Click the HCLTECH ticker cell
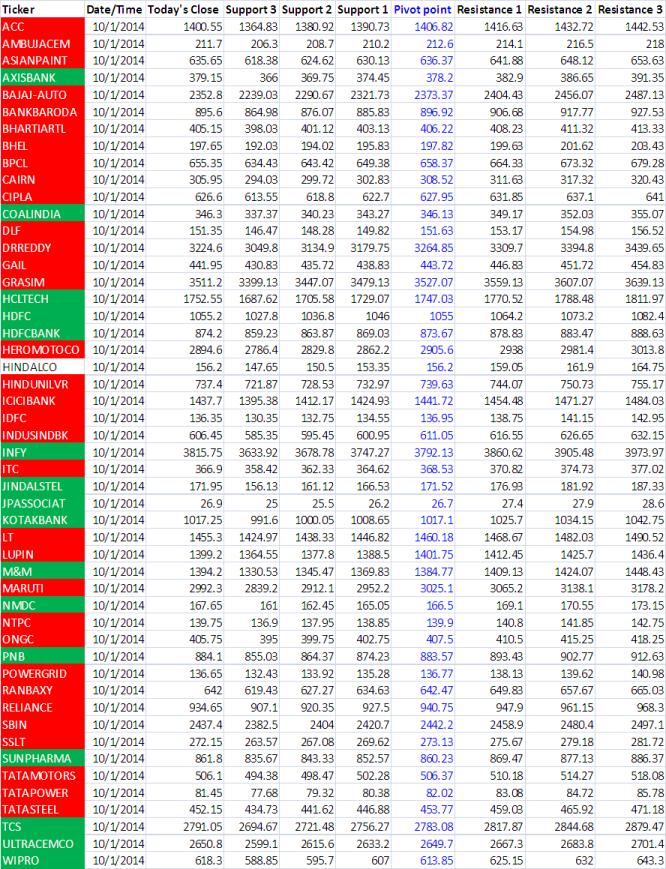Viewport: 666px width, 869px height. pyautogui.click(x=43, y=299)
